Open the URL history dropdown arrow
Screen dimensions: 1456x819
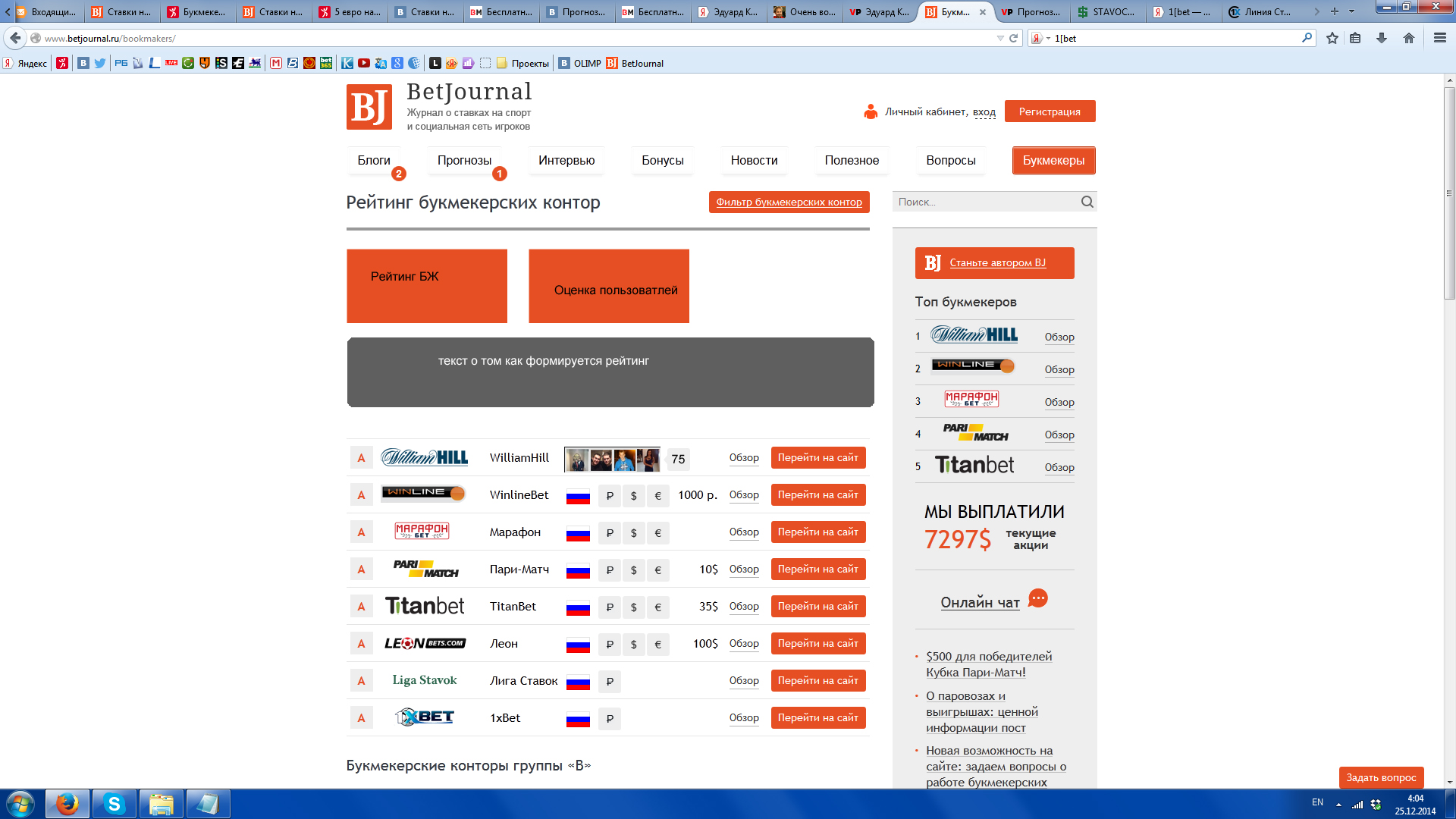pos(1000,38)
